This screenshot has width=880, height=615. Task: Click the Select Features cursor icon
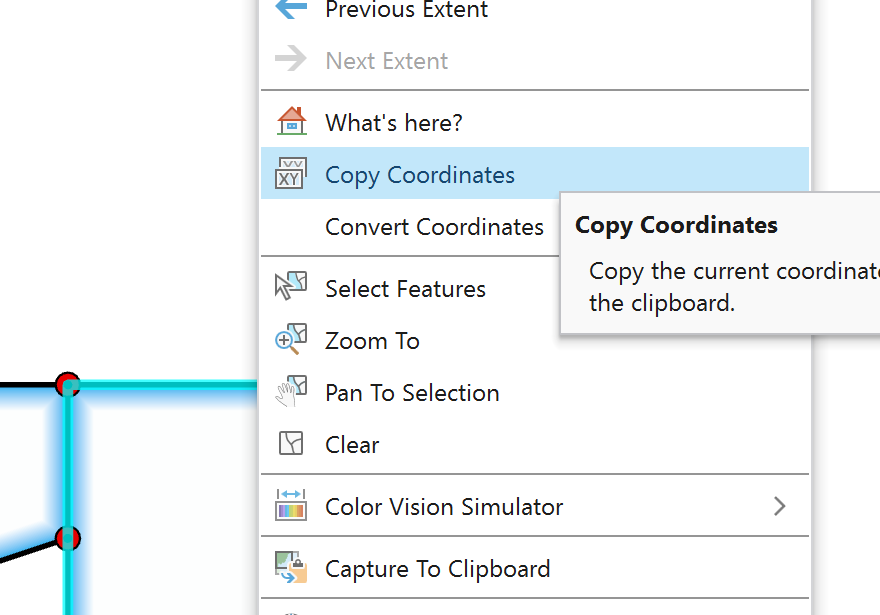[291, 288]
